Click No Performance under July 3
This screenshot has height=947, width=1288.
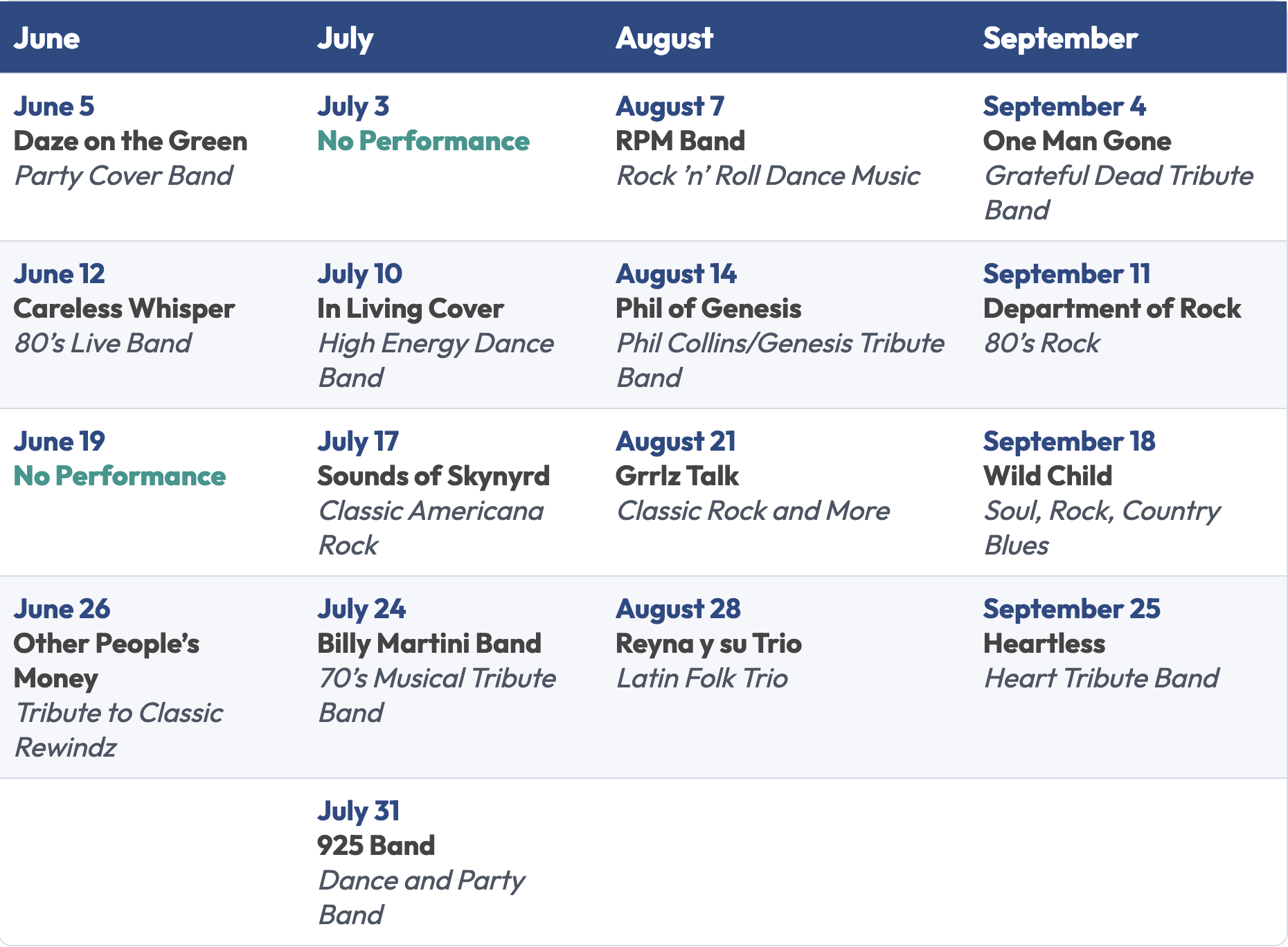(x=423, y=141)
